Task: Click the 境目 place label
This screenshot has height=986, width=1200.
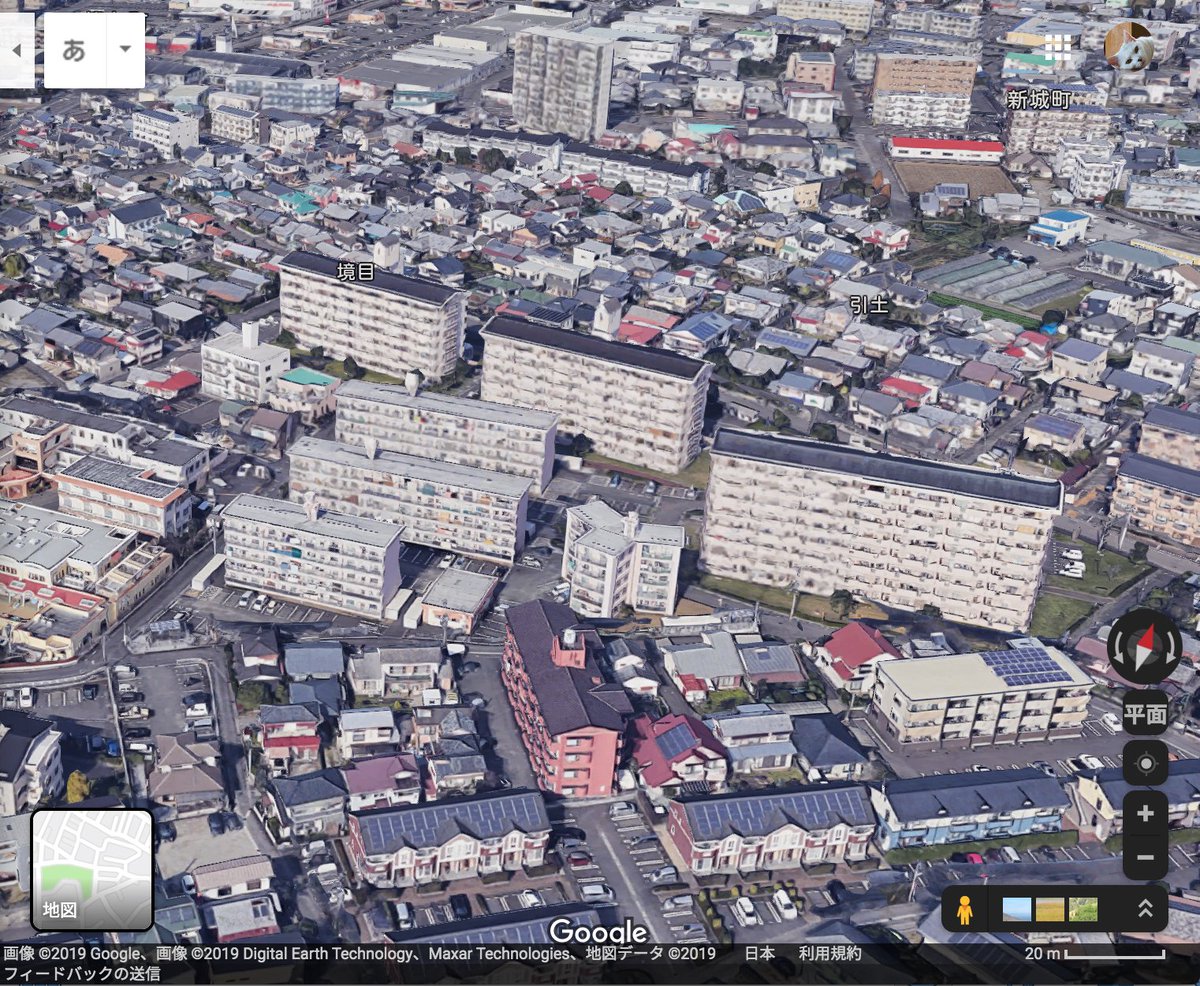Action: (356, 271)
